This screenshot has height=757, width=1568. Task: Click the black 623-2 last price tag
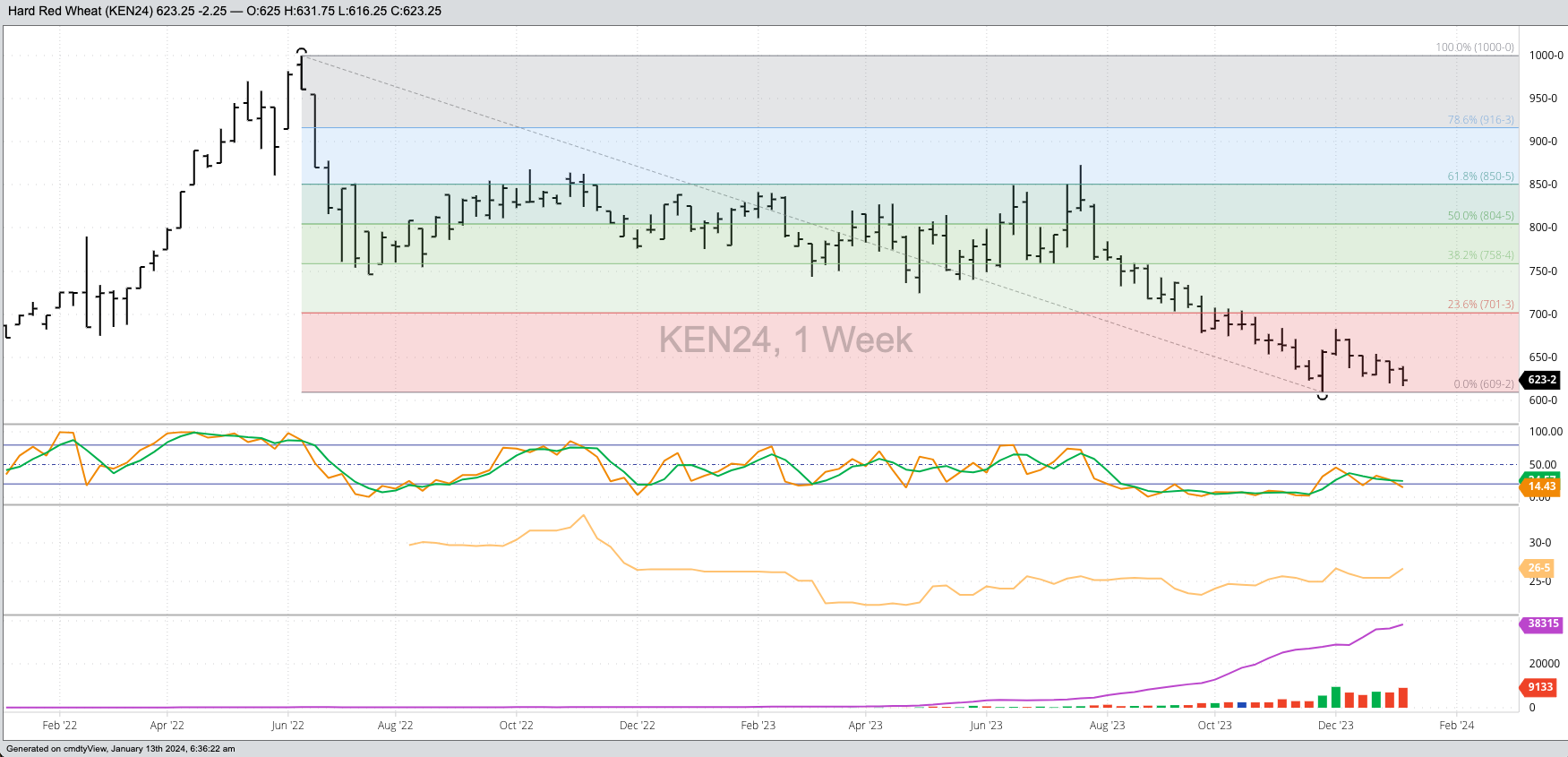(x=1541, y=380)
